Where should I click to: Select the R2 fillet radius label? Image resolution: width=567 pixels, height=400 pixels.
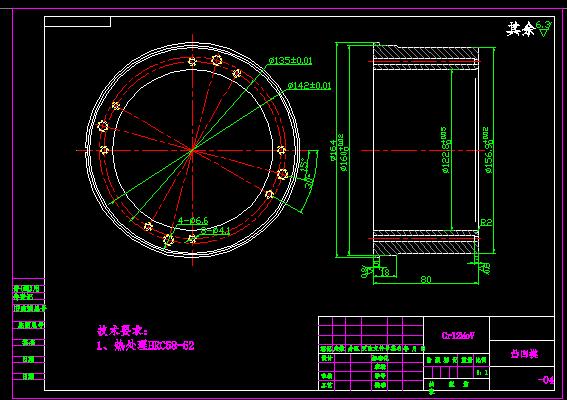(486, 222)
